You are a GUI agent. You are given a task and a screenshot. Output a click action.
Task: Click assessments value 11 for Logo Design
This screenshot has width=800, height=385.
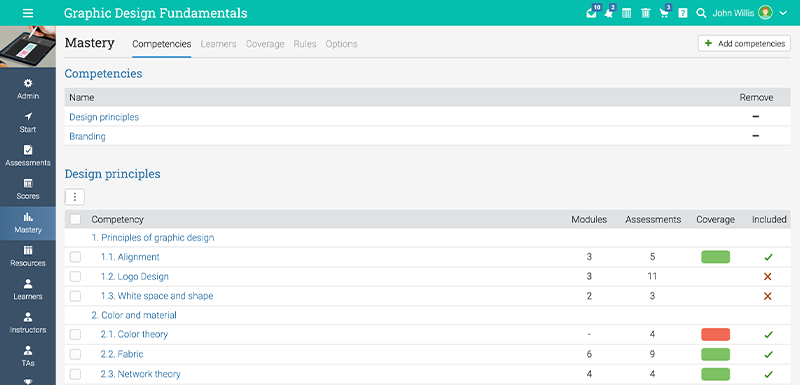(652, 276)
